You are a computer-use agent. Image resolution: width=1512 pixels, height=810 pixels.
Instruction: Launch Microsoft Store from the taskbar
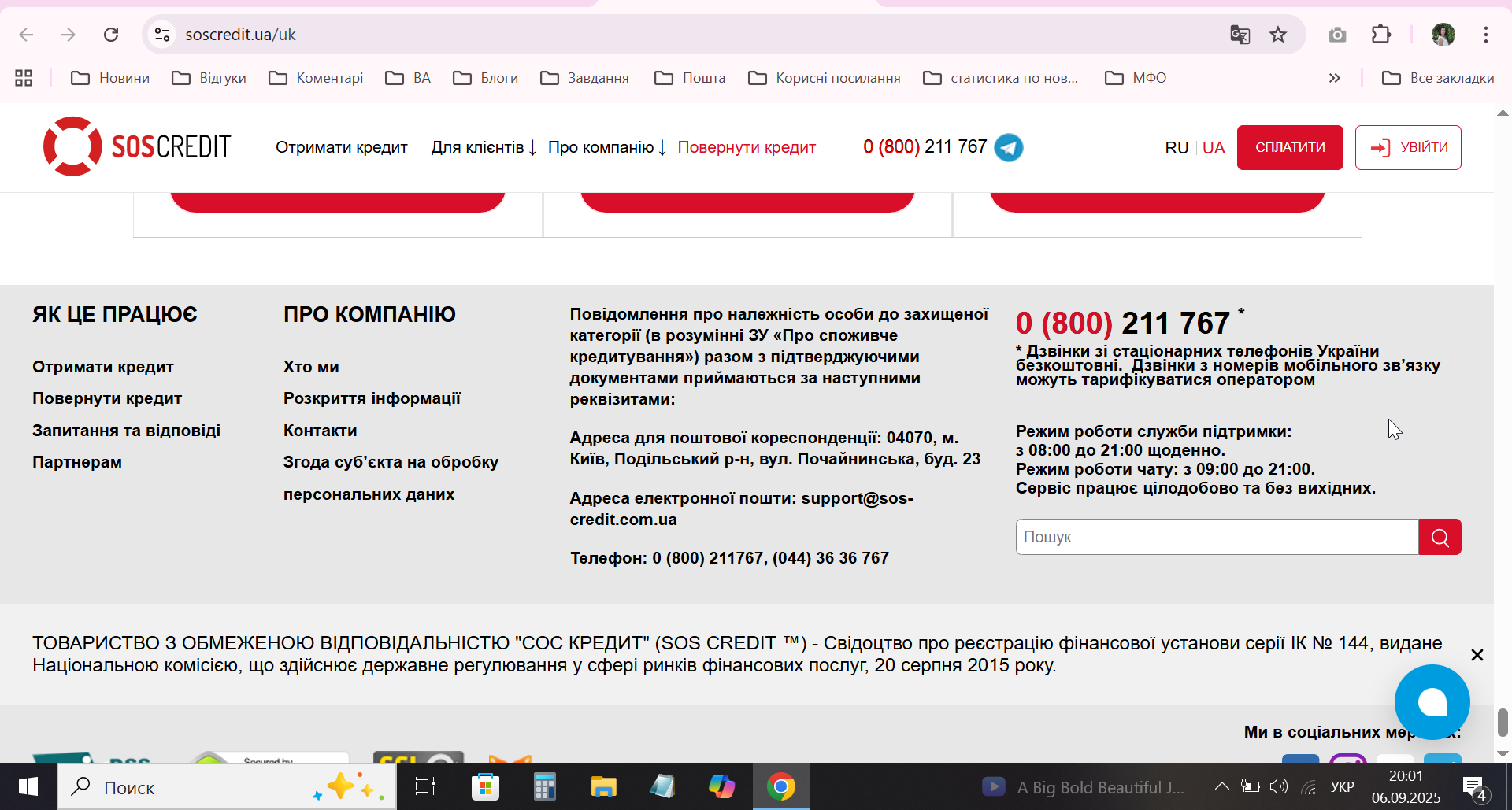click(485, 786)
